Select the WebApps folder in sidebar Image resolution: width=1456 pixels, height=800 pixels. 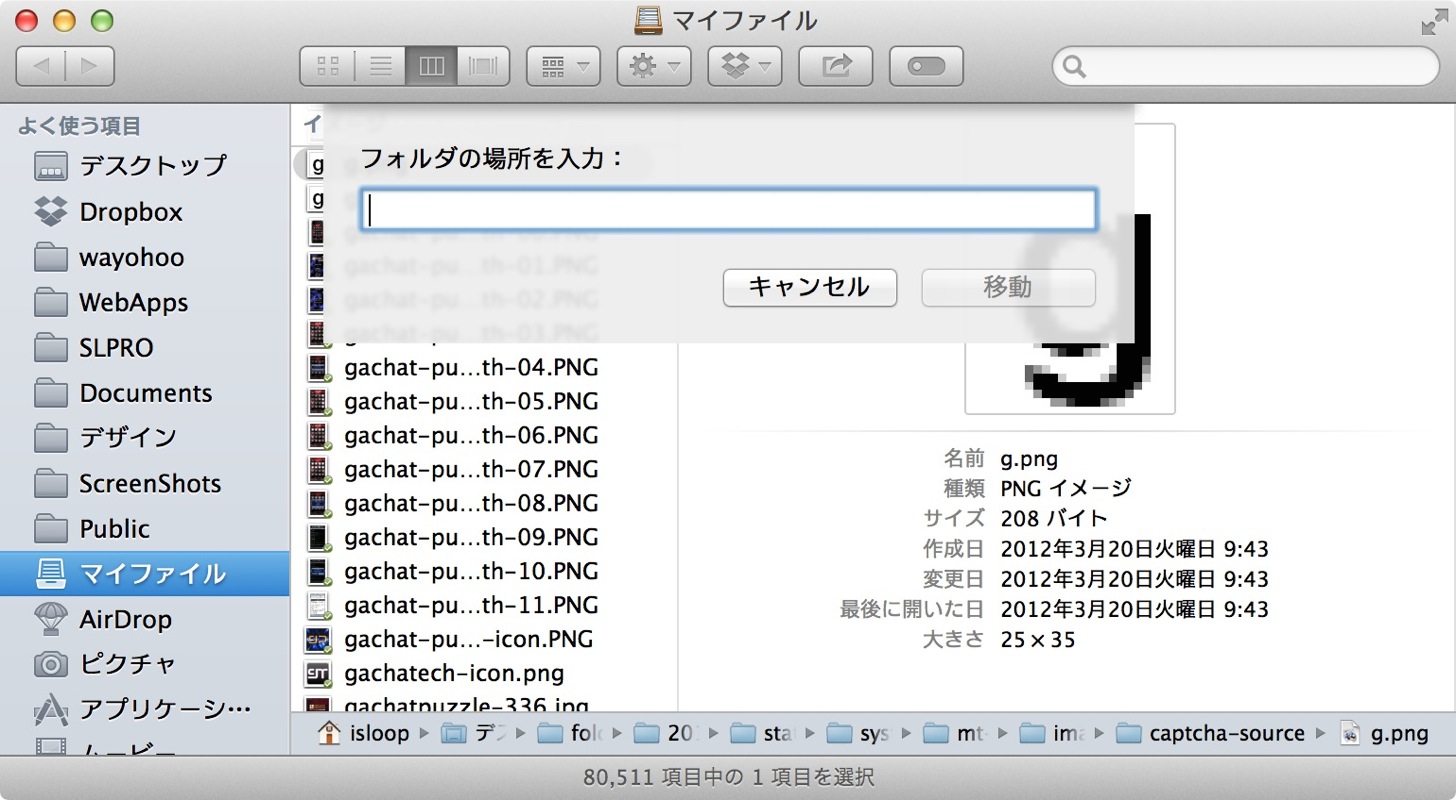pos(145,302)
